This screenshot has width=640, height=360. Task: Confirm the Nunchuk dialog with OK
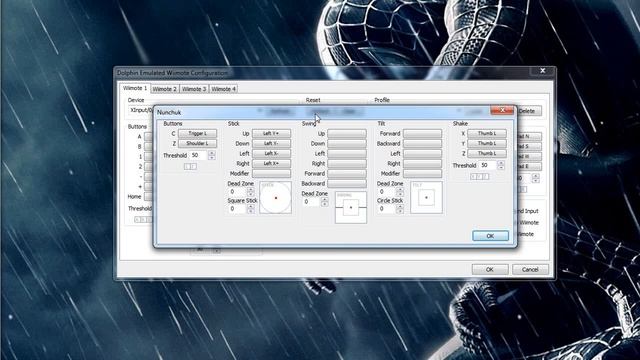pos(490,236)
